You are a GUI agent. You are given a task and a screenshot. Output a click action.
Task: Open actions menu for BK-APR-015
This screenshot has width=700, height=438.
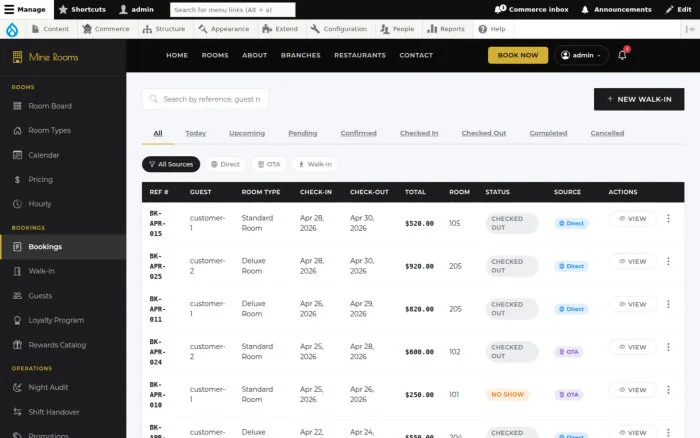click(668, 218)
